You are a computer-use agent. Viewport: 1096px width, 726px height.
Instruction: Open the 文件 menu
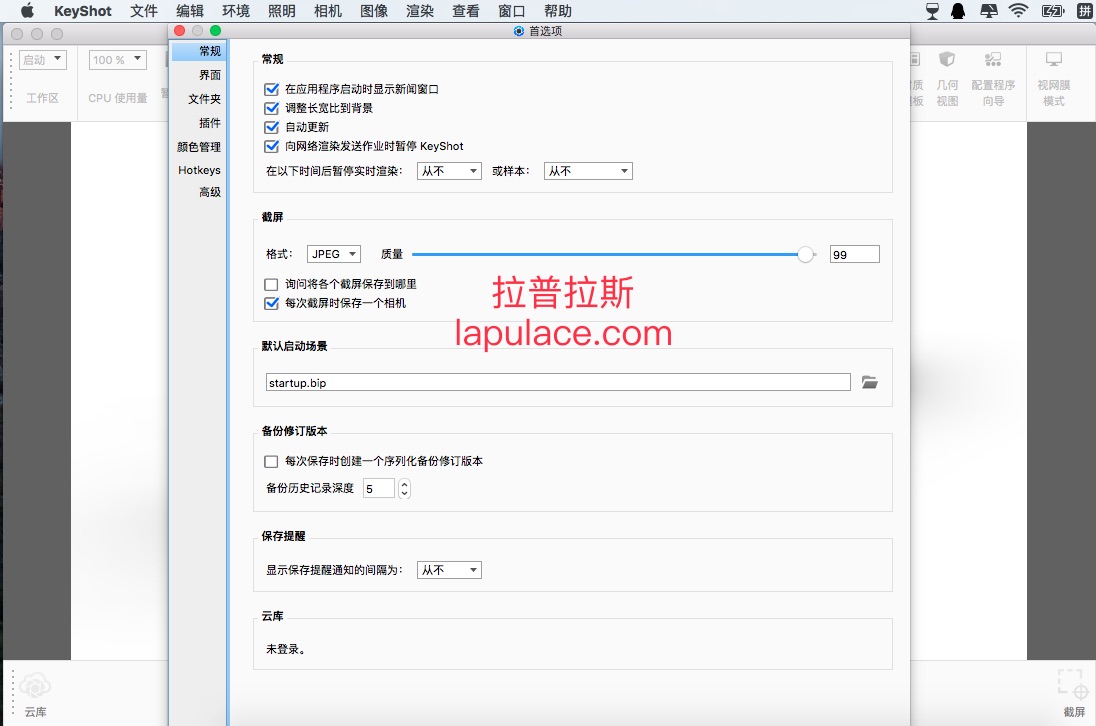(144, 11)
